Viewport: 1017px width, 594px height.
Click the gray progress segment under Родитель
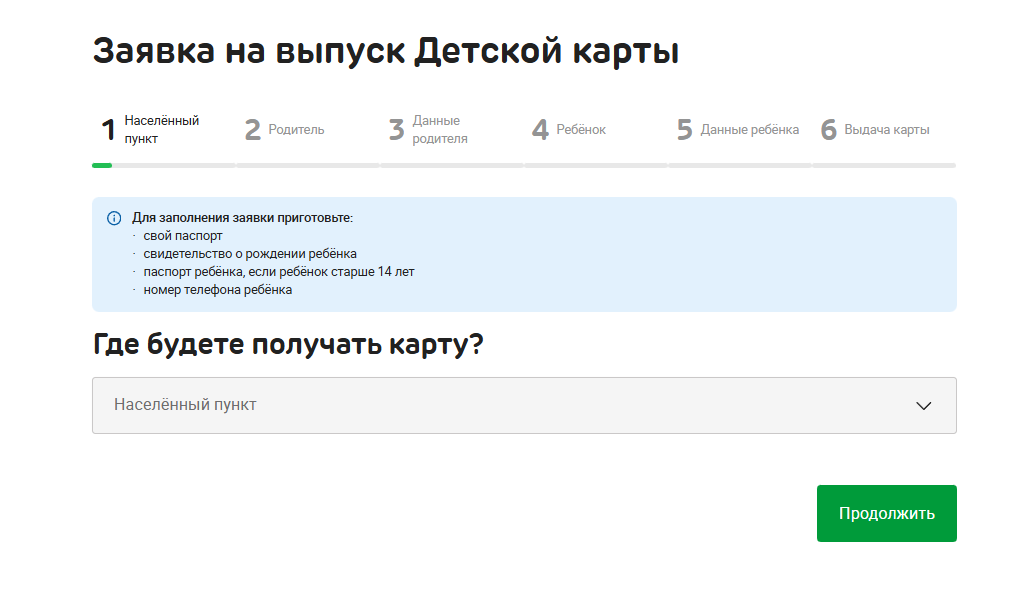tap(308, 165)
